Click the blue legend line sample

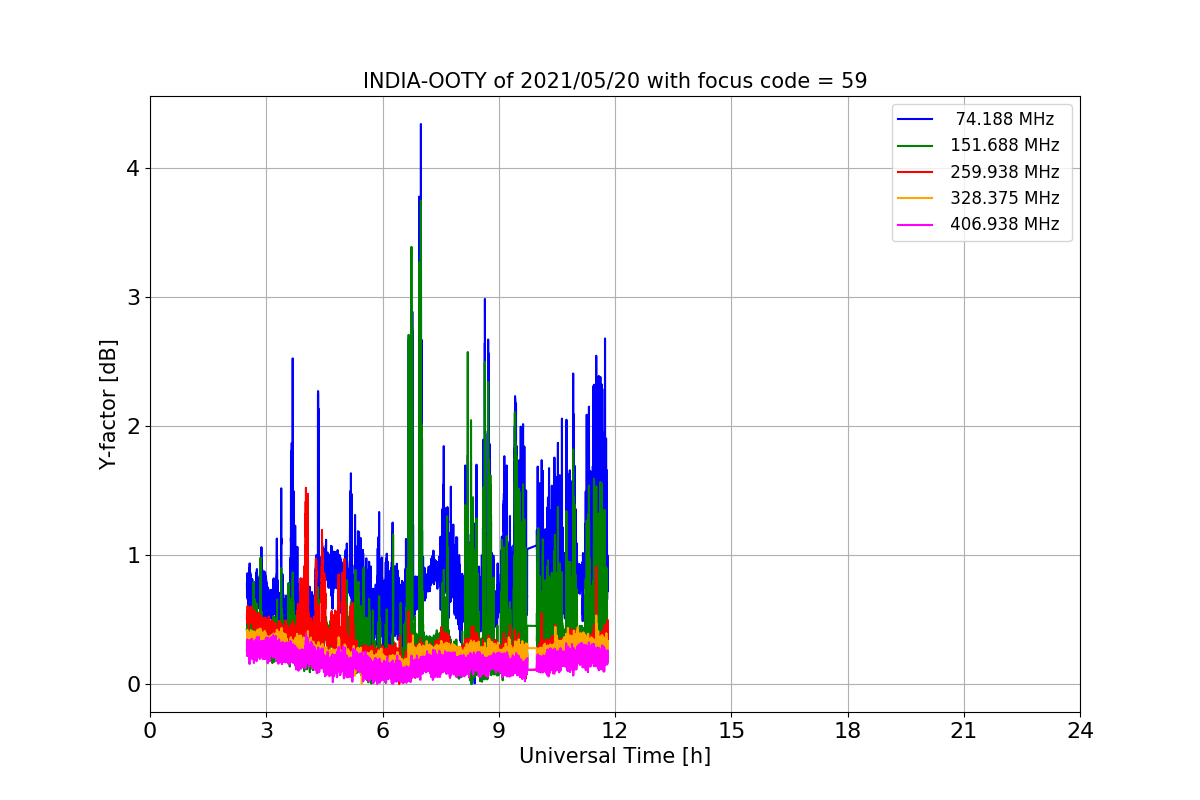tap(915, 119)
